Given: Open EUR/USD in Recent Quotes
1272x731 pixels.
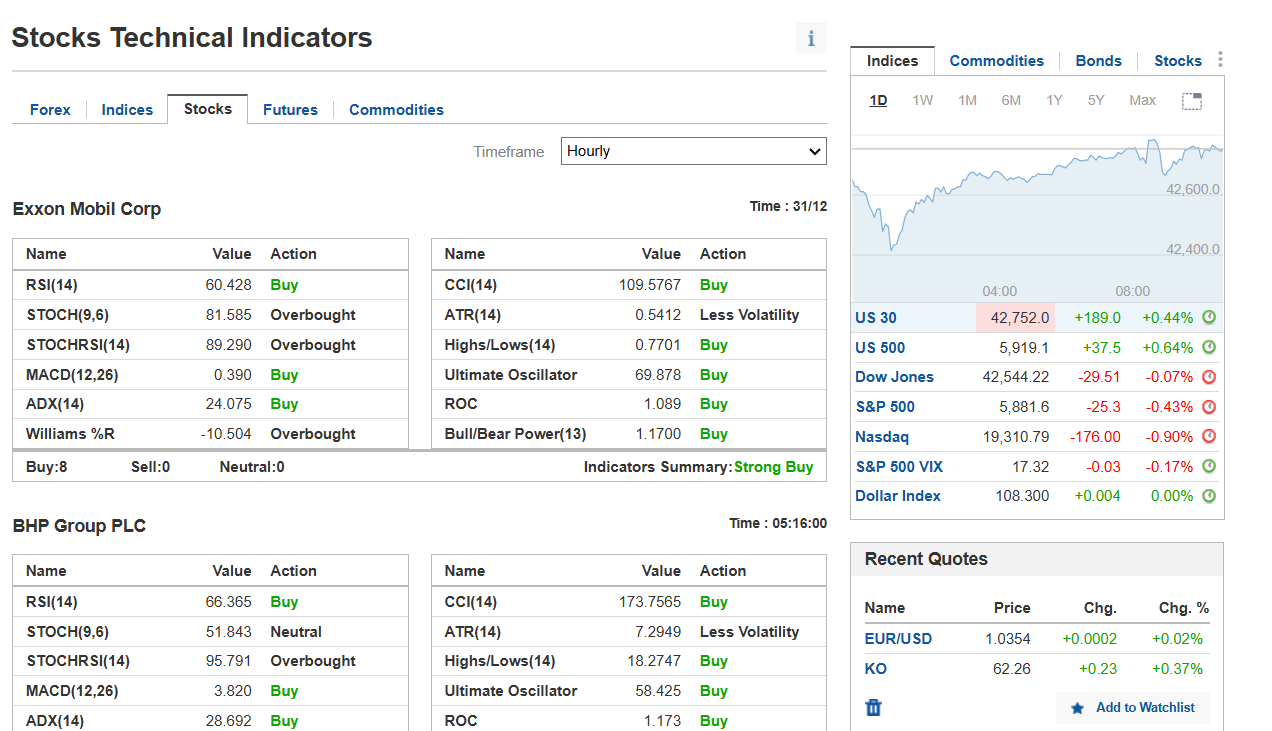Looking at the screenshot, I should pyautogui.click(x=898, y=639).
